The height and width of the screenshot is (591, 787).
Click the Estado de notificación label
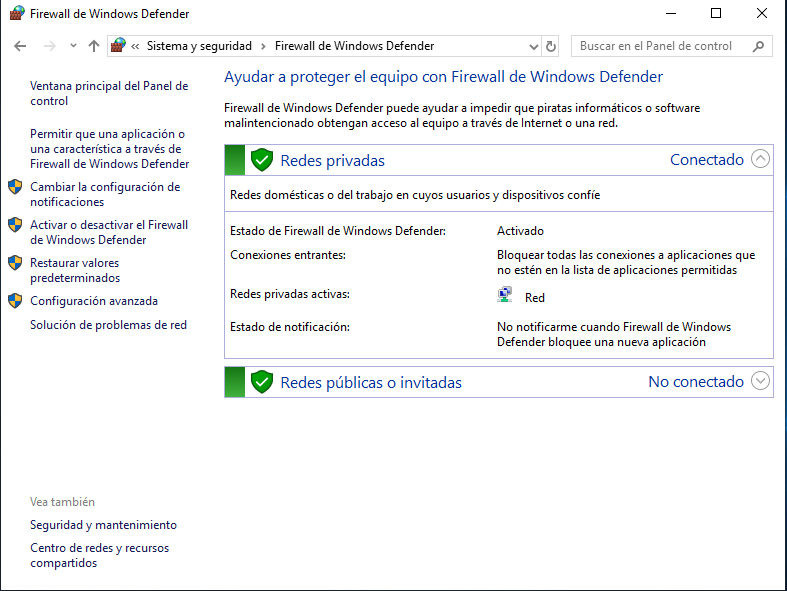(290, 327)
